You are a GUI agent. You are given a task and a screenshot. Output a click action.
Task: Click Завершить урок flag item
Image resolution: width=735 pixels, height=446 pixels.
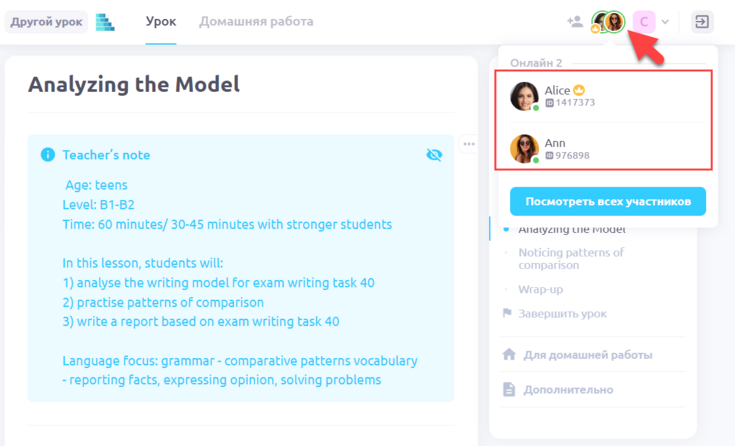(x=555, y=314)
